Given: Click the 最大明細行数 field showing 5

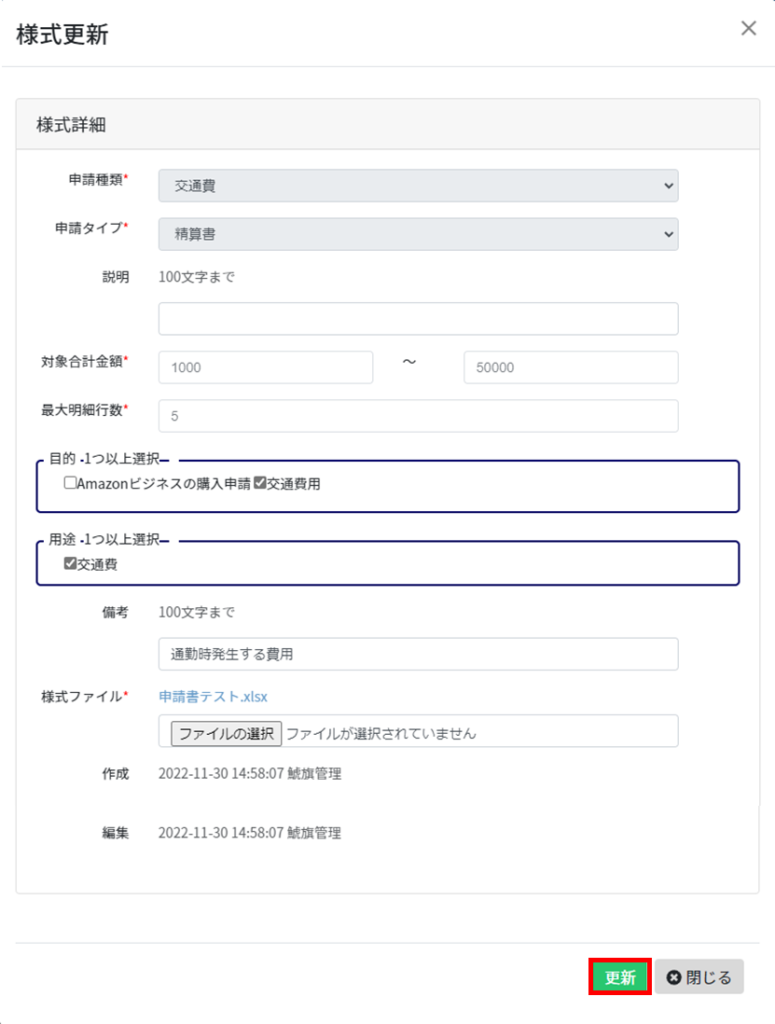Looking at the screenshot, I should 418,416.
